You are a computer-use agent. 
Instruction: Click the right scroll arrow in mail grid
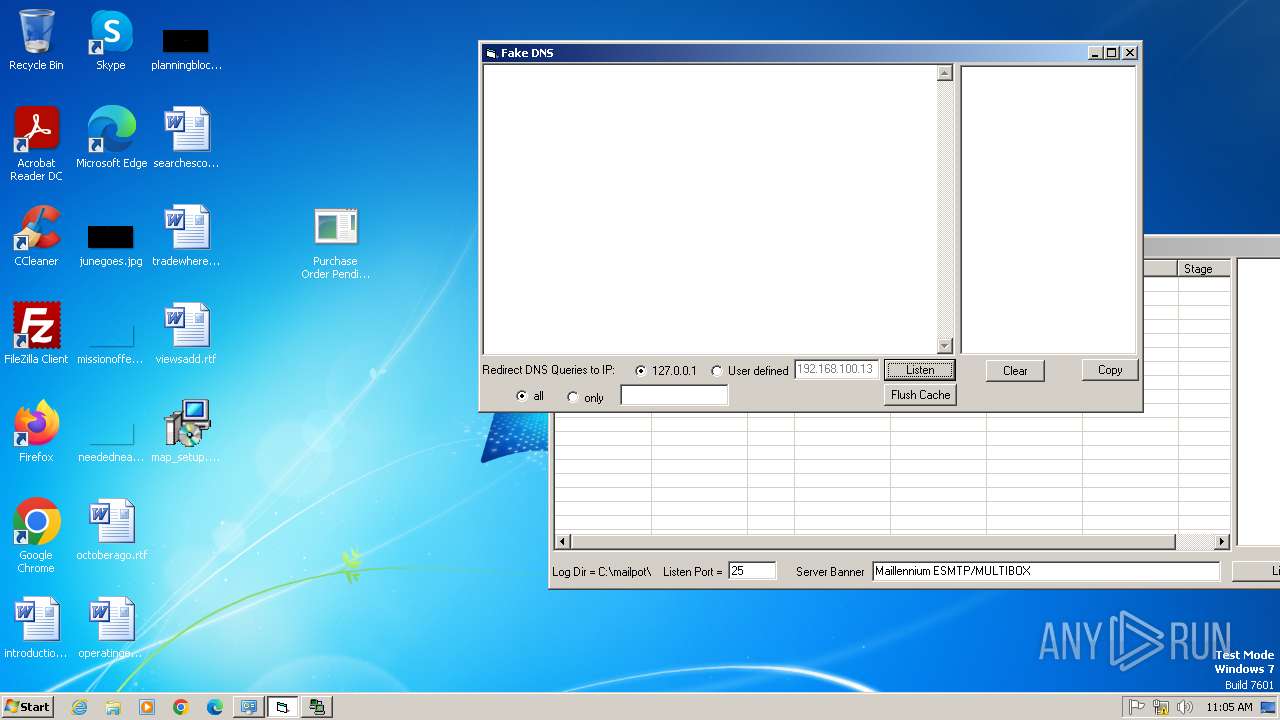tap(1222, 542)
